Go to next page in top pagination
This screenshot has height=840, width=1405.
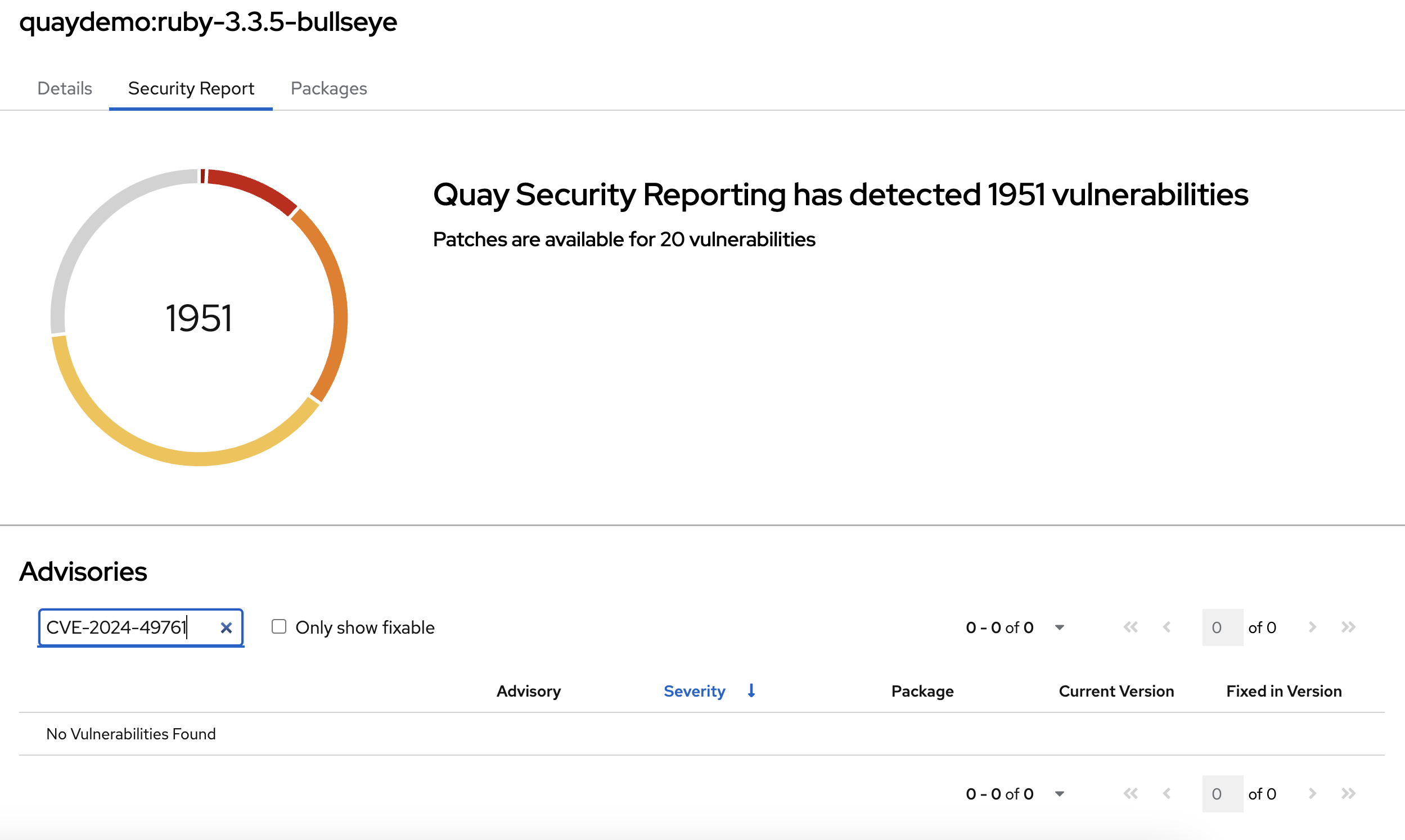pos(1312,627)
